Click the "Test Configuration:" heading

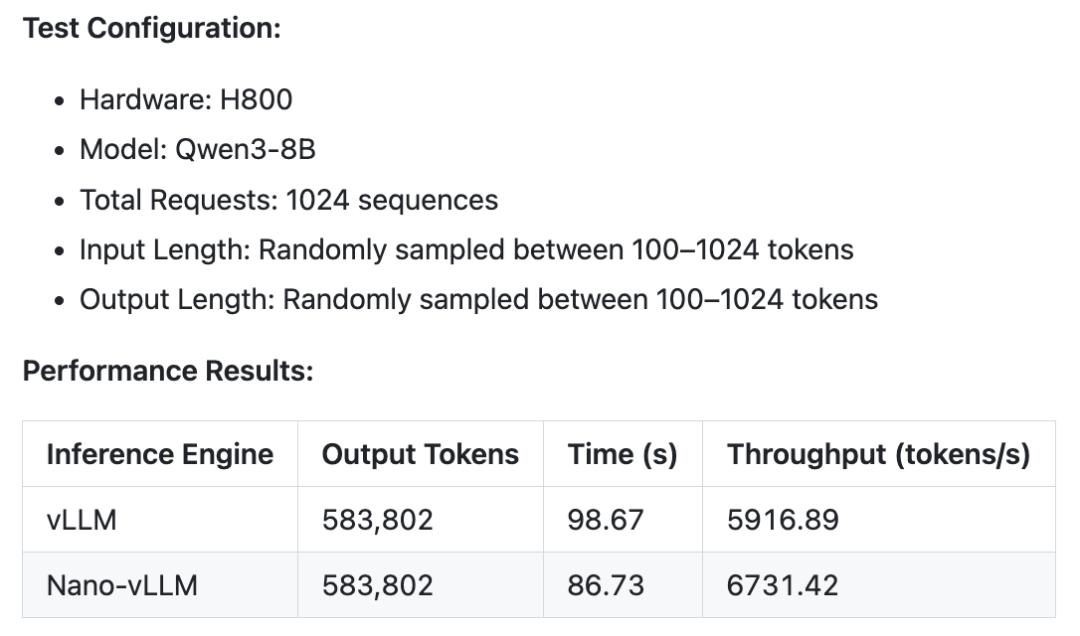[152, 28]
